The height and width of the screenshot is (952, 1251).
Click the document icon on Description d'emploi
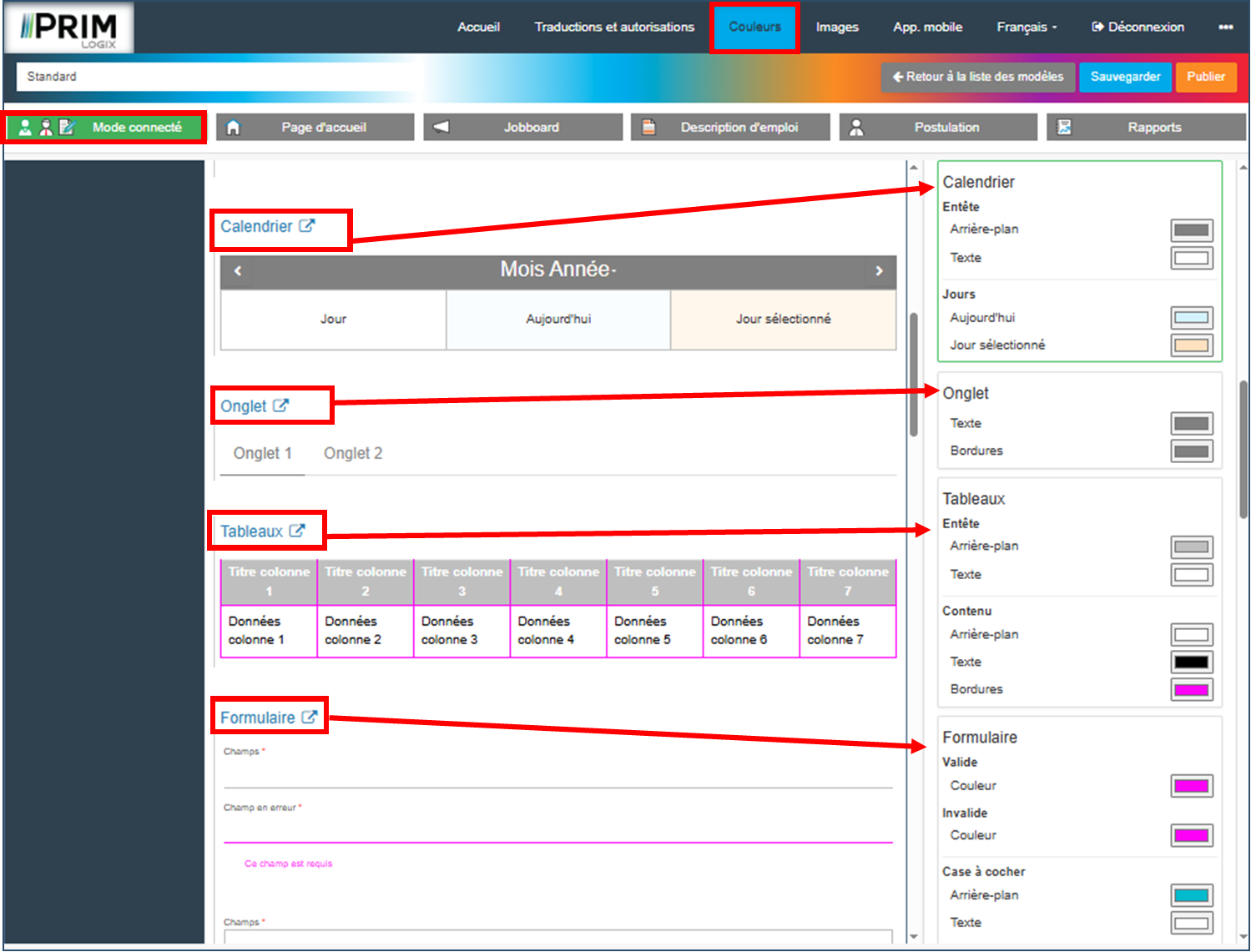648,128
